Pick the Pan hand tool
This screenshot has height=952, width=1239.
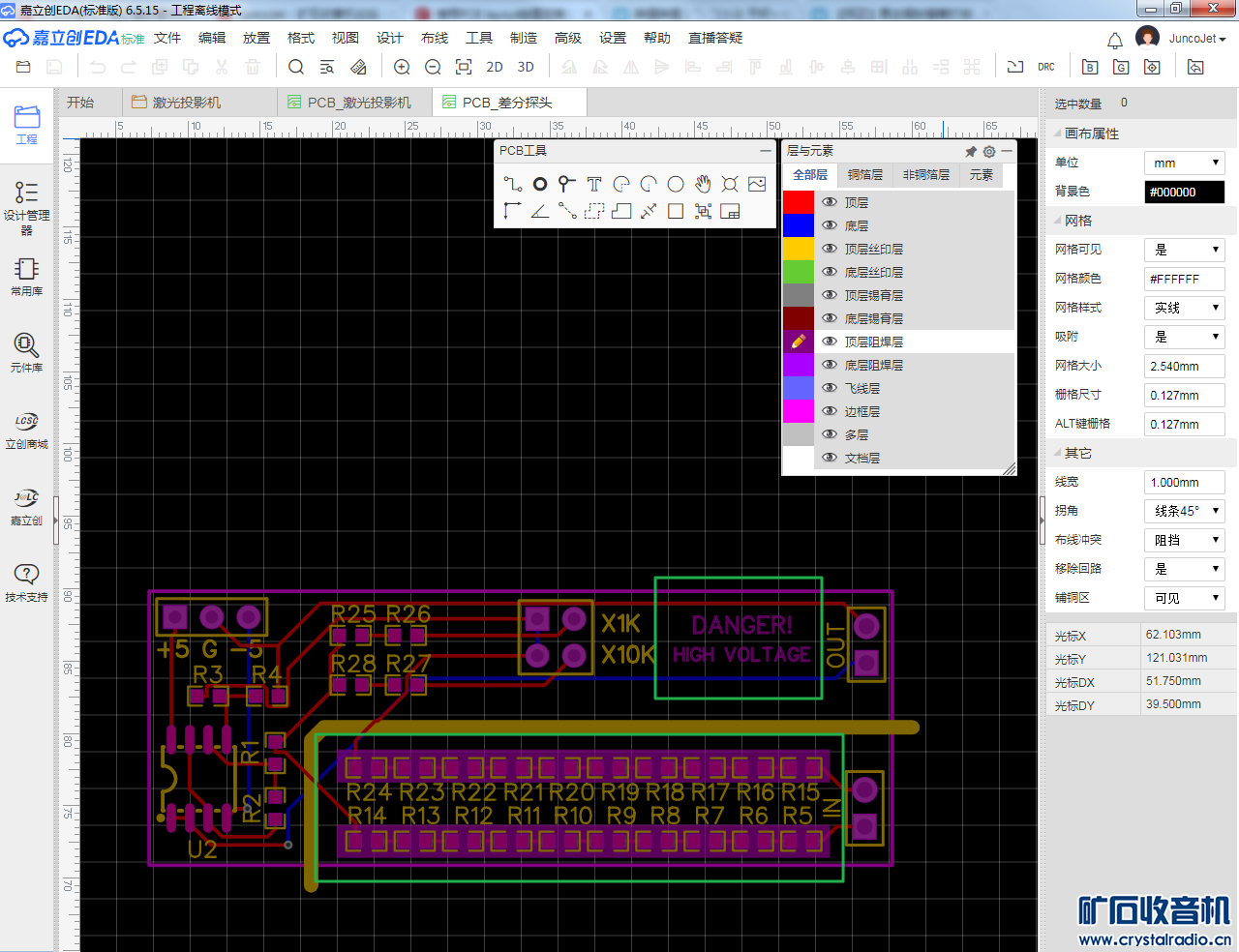pyautogui.click(x=703, y=184)
